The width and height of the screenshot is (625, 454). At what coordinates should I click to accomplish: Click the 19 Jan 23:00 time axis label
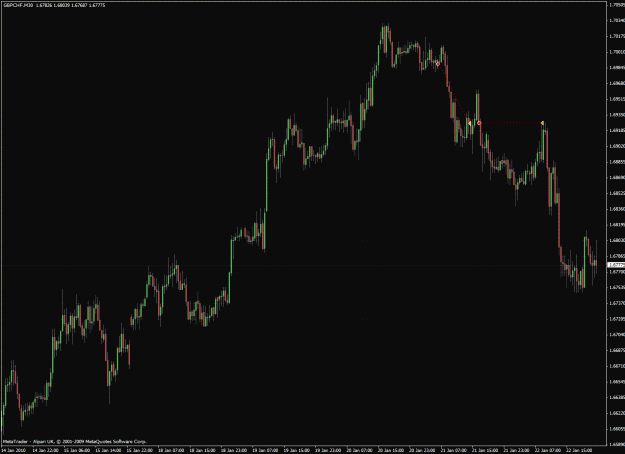329,450
